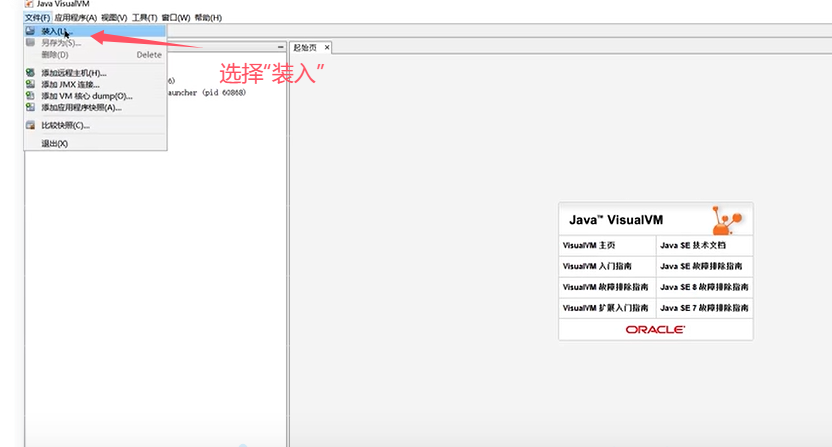The height and width of the screenshot is (447, 832).
Task: Open the 文件(F) menu
Action: 37,18
